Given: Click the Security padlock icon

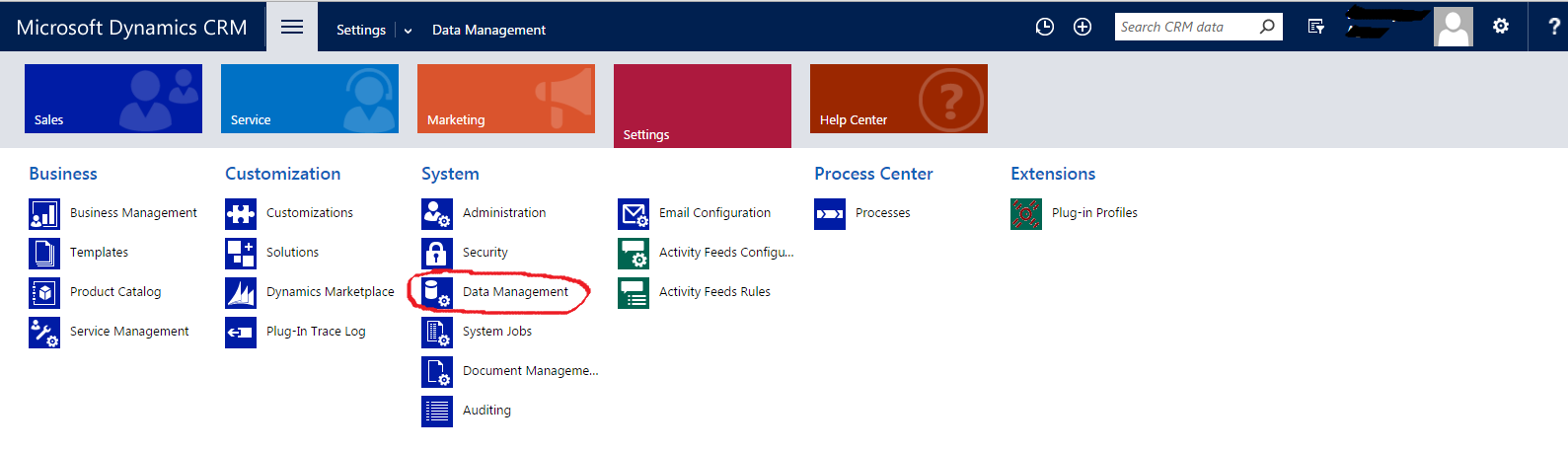Looking at the screenshot, I should click(437, 253).
